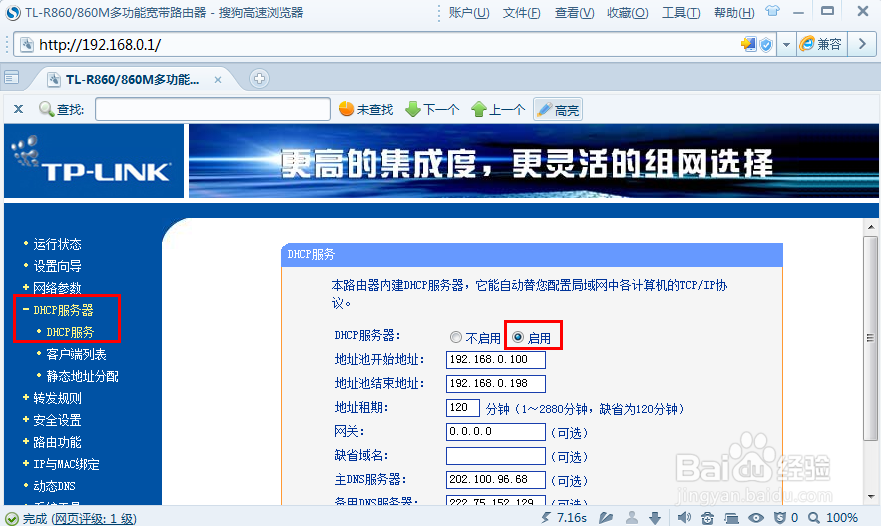Click the go-forward arrow beside 兼容
Image resolution: width=881 pixels, height=526 pixels.
point(862,44)
